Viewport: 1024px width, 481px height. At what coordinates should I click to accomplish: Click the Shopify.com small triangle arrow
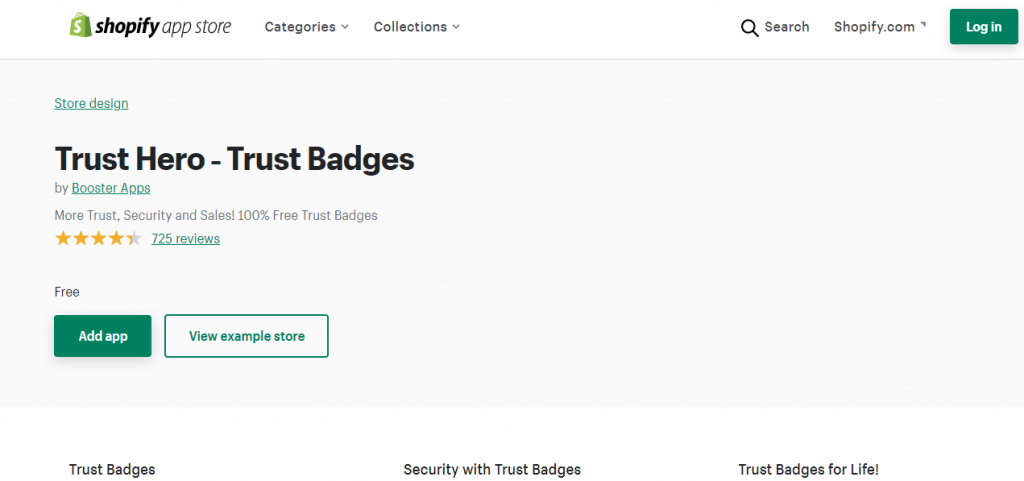click(x=923, y=25)
